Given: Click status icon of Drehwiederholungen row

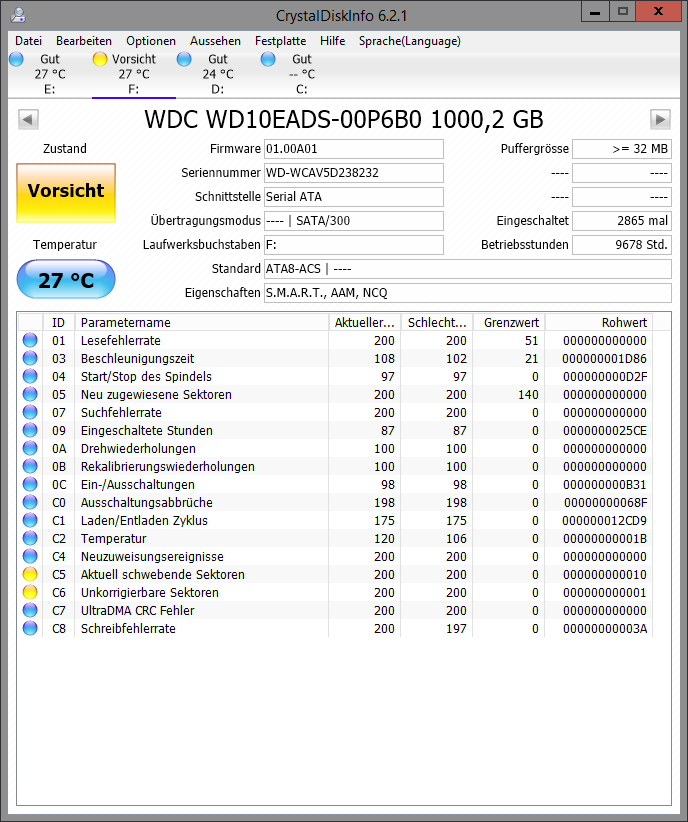Looking at the screenshot, I should click(30, 448).
